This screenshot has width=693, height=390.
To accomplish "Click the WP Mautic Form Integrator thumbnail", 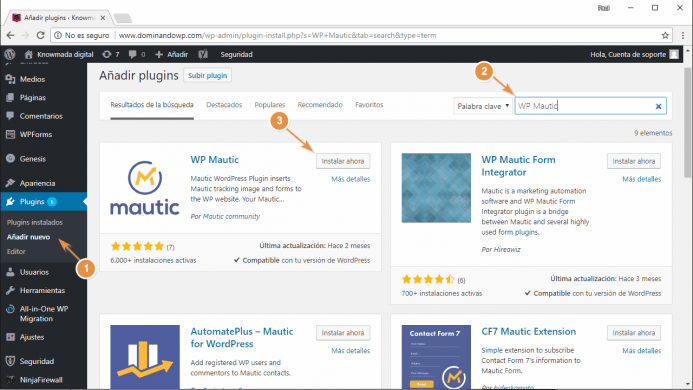I will click(x=436, y=188).
